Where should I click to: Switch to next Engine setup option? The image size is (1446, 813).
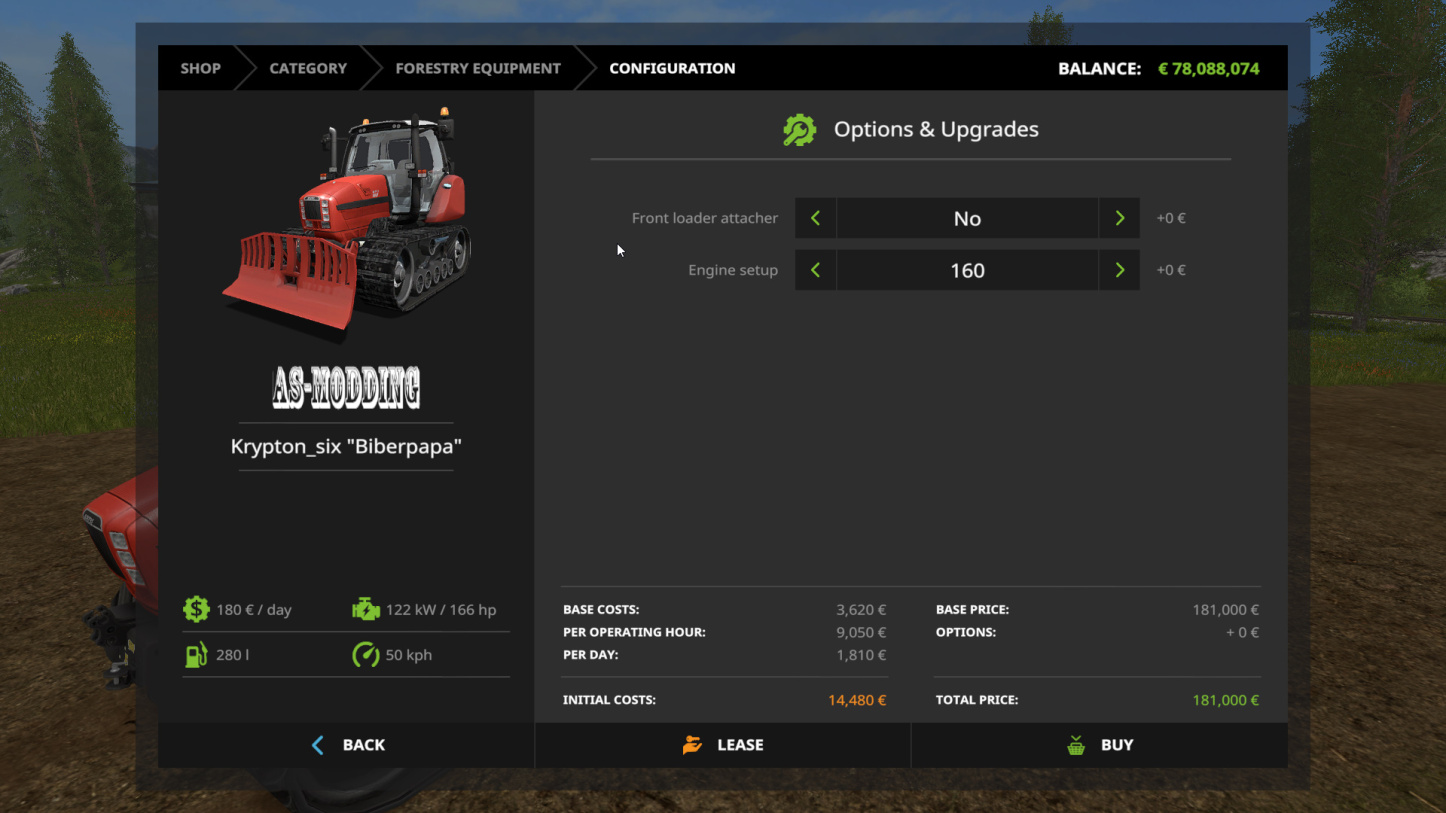tap(1119, 270)
